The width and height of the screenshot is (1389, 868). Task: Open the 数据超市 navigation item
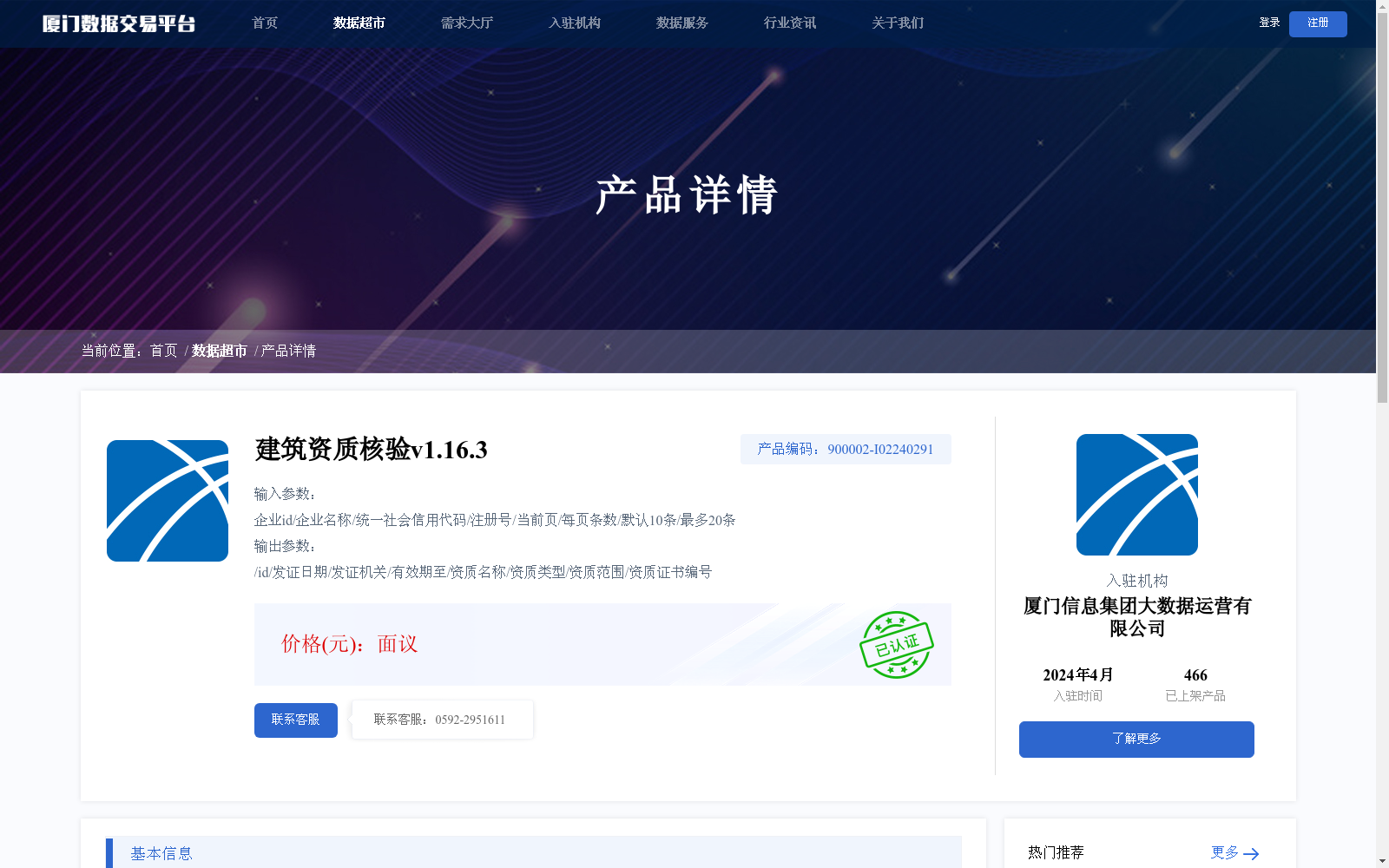point(359,23)
